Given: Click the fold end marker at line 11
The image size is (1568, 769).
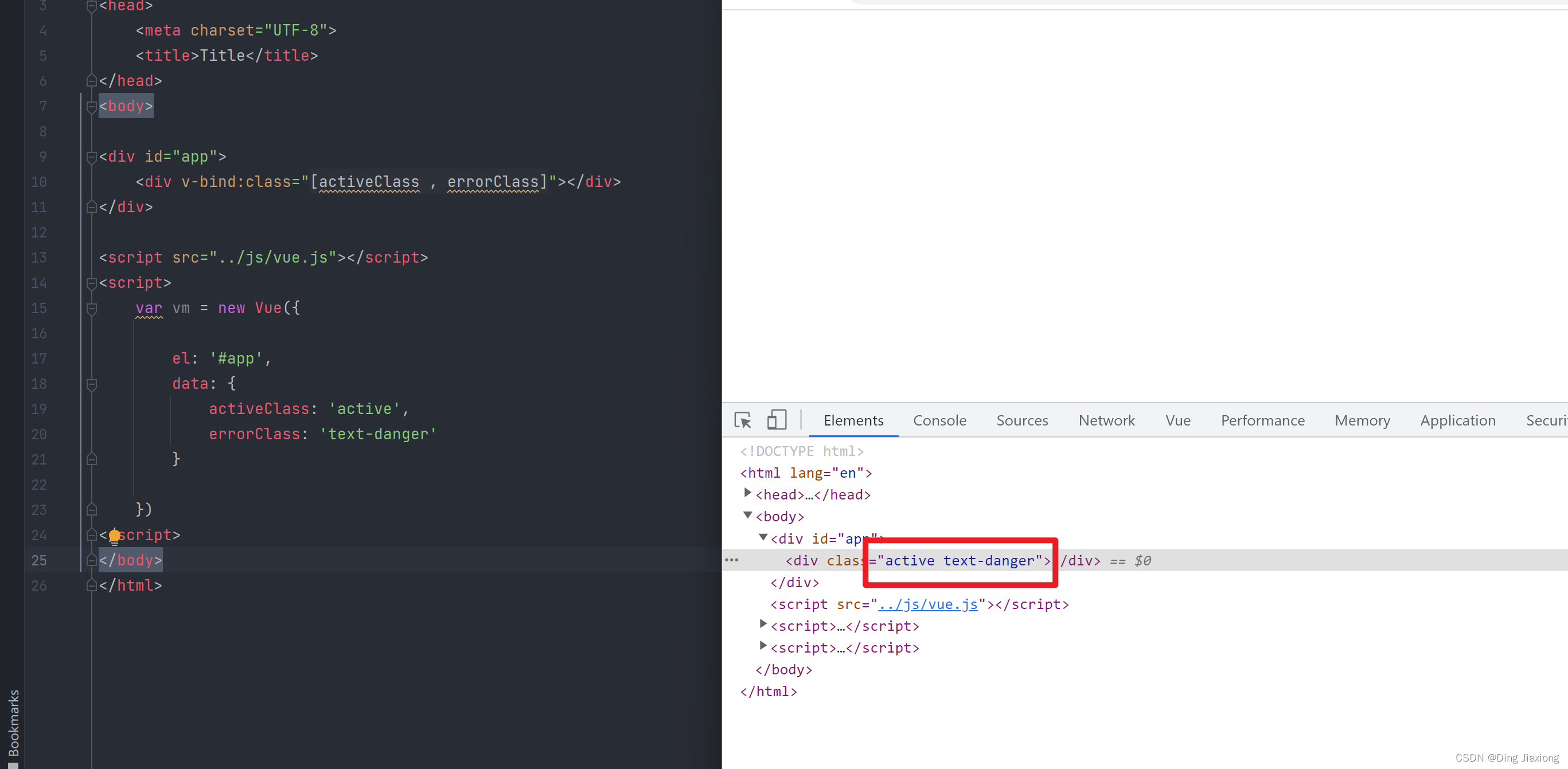Looking at the screenshot, I should [x=91, y=206].
